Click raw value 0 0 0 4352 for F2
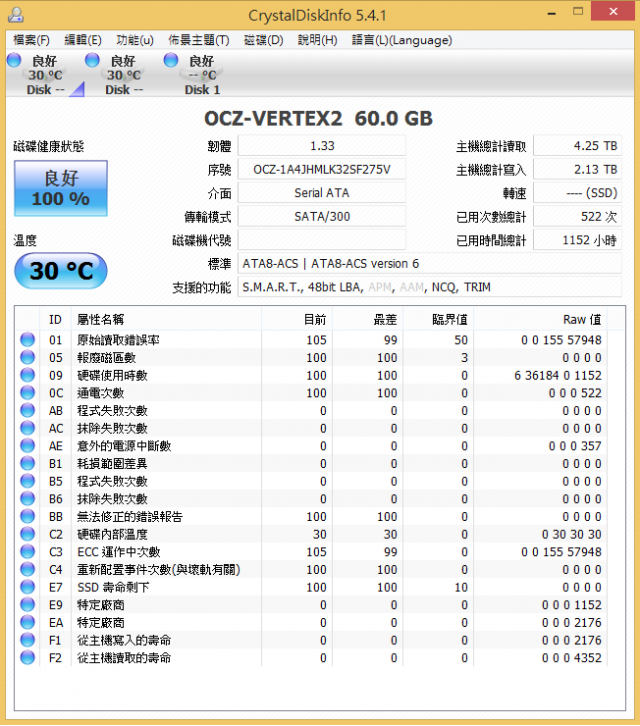 [571, 658]
